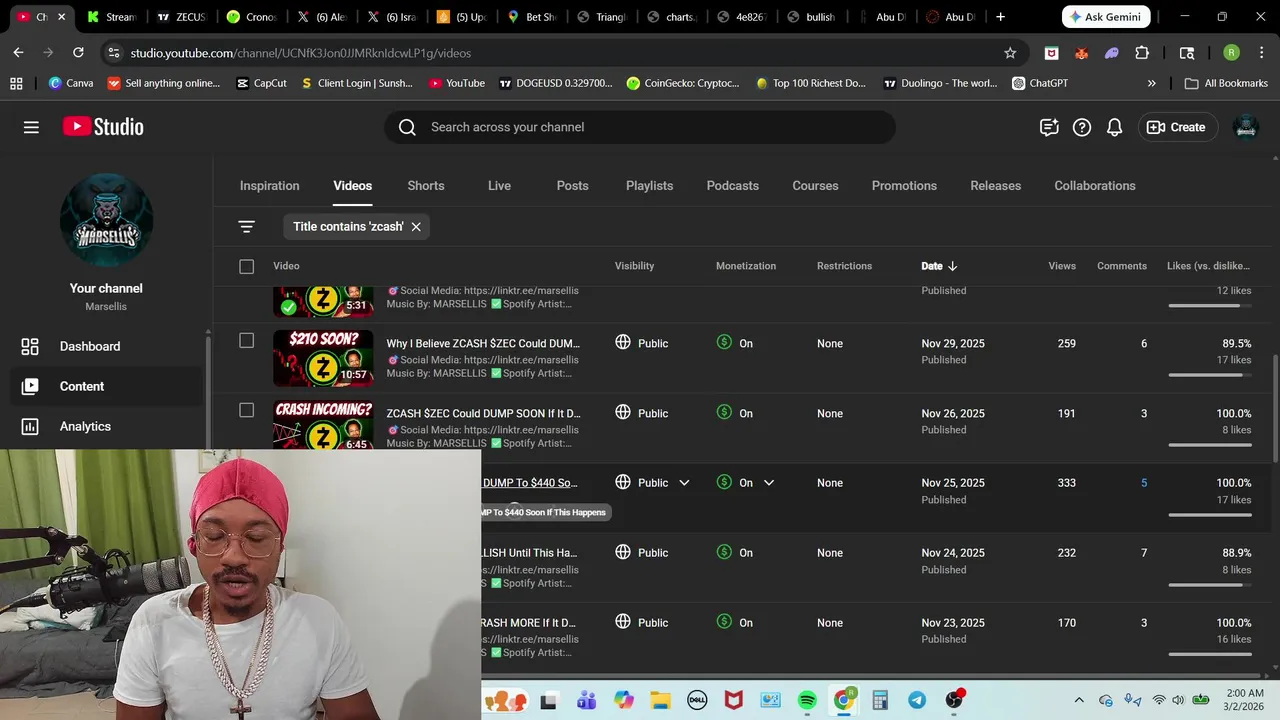Switch to the Posts tab
Screen dimensions: 1280x720
point(572,186)
